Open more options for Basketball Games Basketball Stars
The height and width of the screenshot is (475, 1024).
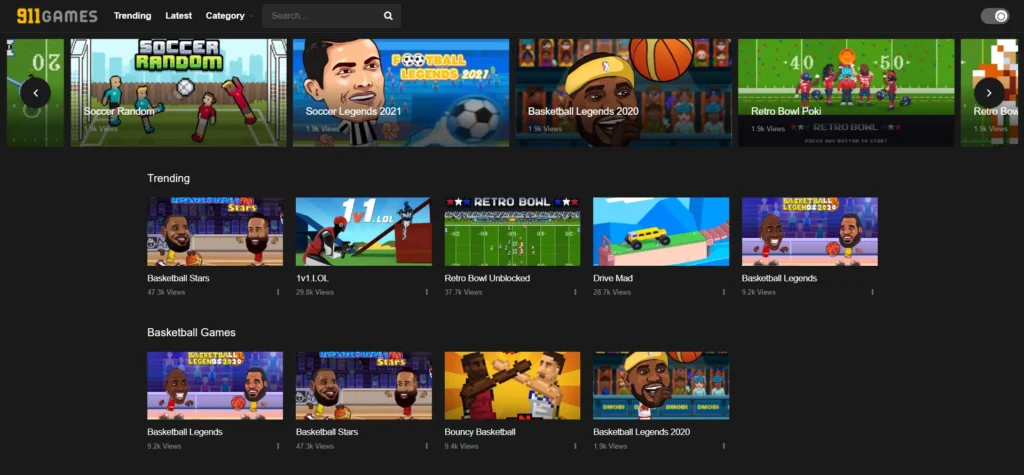pyautogui.click(x=426, y=446)
